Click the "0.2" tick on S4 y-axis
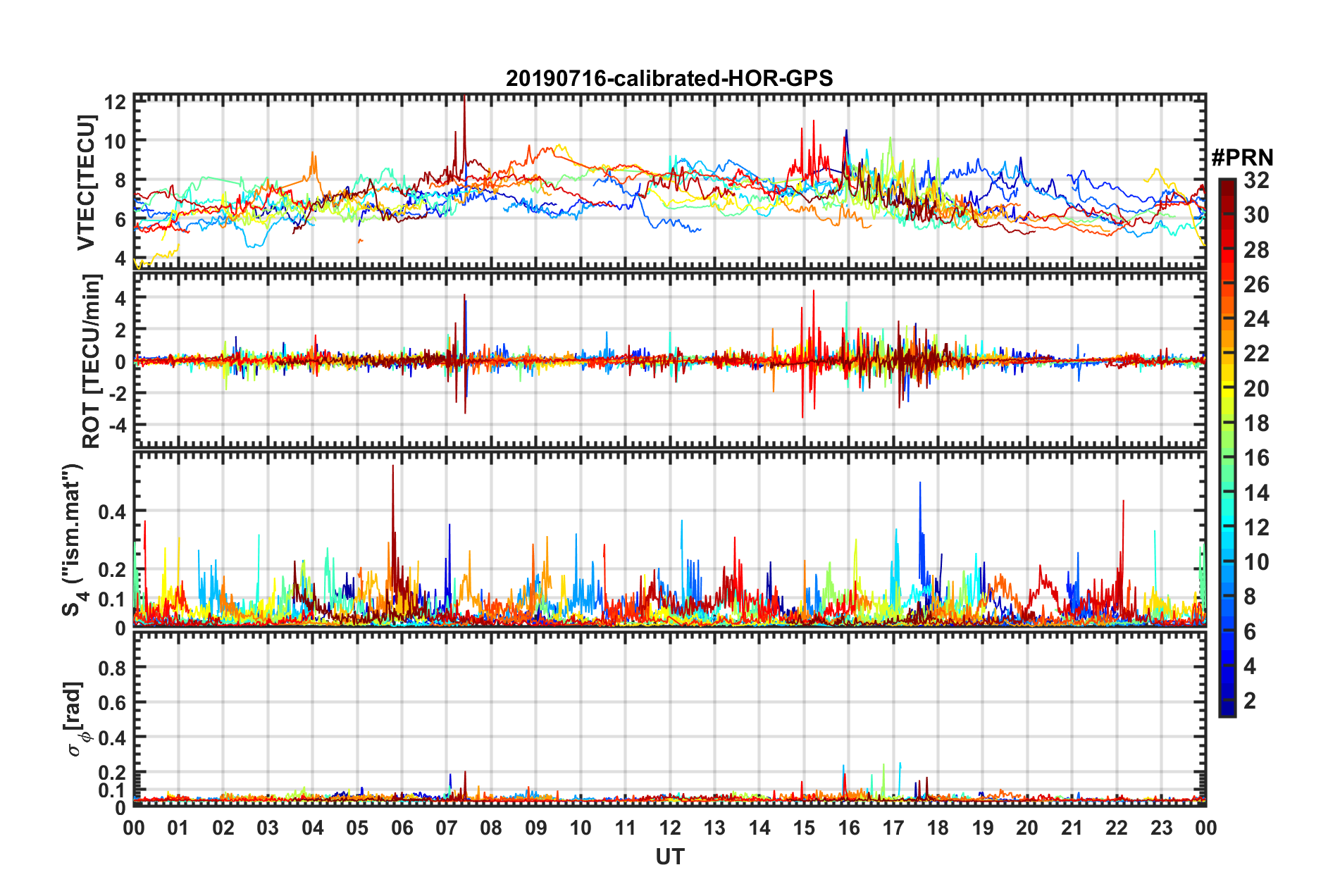 coord(113,569)
